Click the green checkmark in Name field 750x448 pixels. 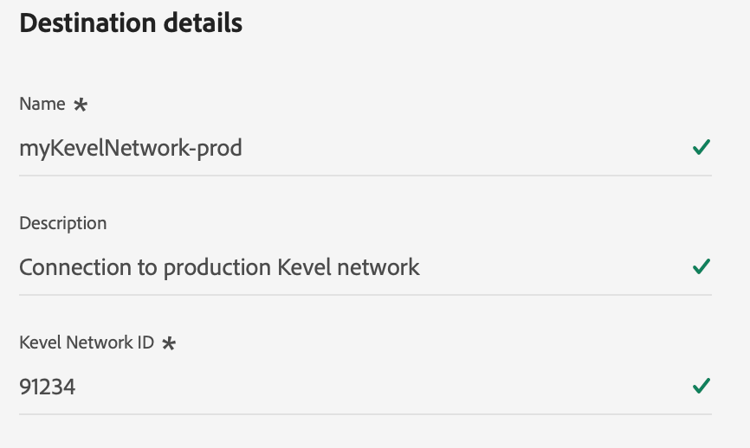pyautogui.click(x=701, y=148)
